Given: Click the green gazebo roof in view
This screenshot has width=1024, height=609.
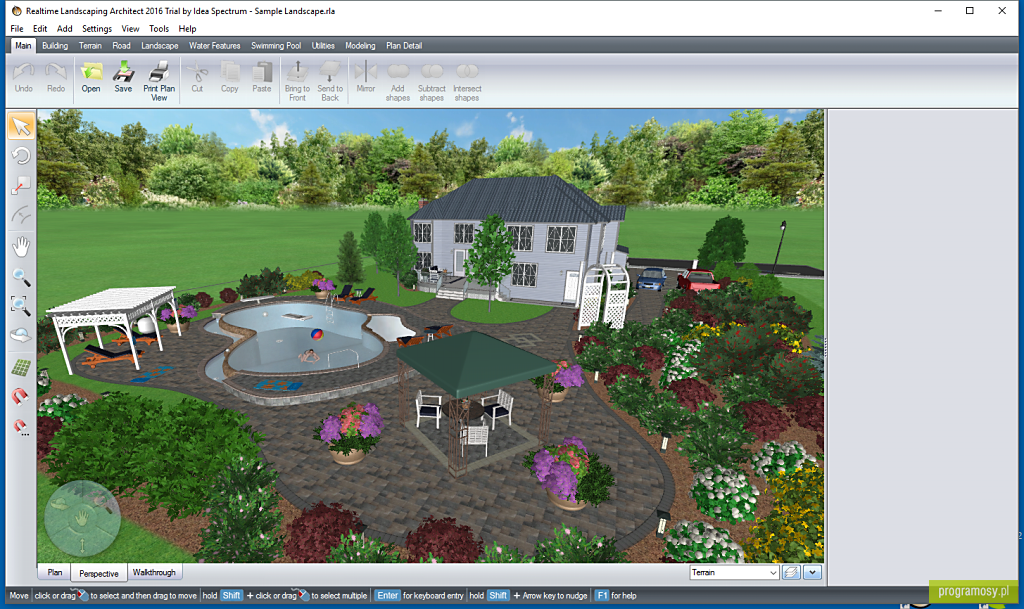Looking at the screenshot, I should point(477,363).
